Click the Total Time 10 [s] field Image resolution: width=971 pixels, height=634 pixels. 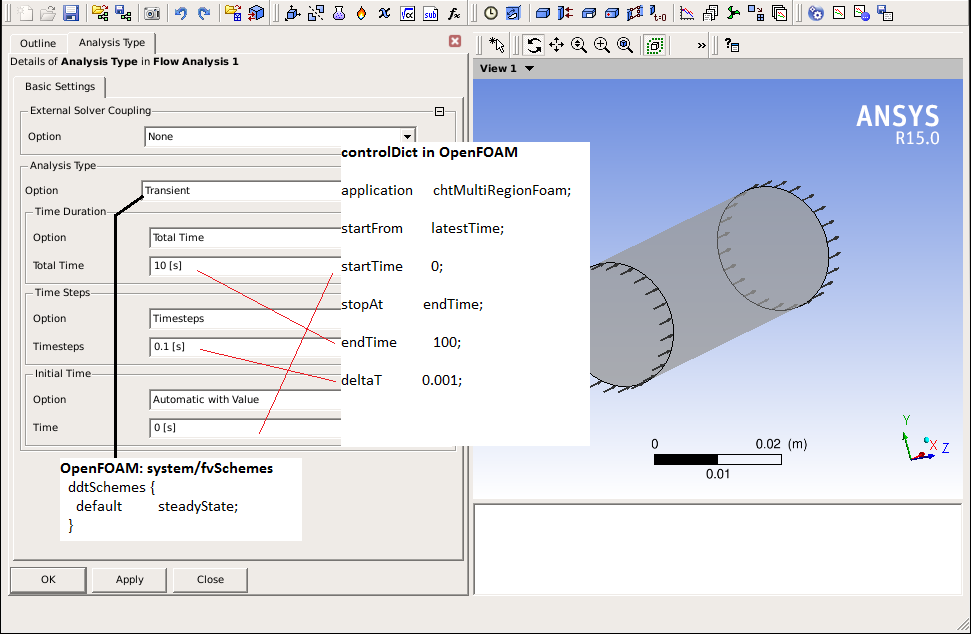[x=245, y=266]
